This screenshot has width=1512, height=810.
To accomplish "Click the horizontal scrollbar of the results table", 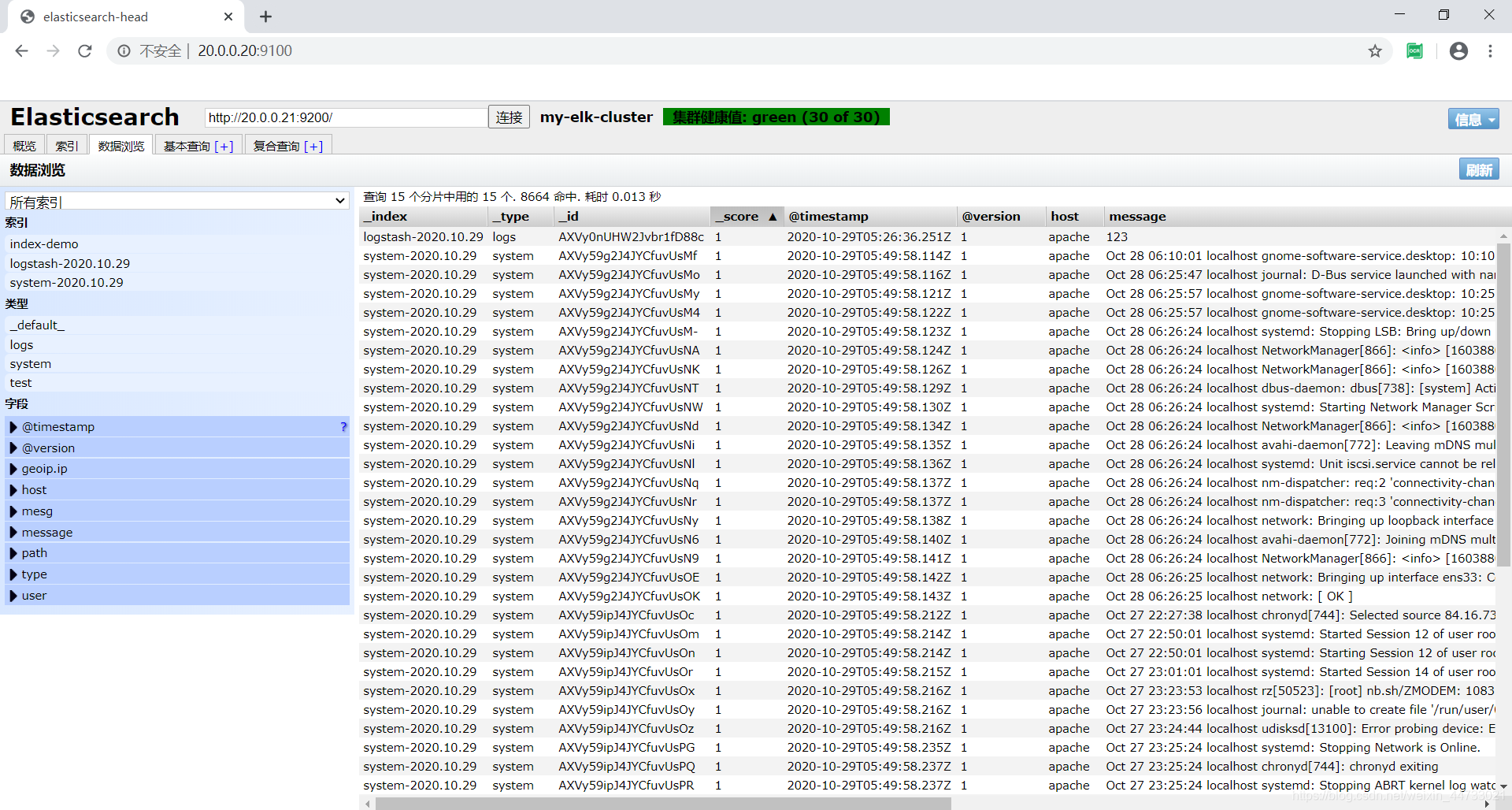I will coord(663,804).
